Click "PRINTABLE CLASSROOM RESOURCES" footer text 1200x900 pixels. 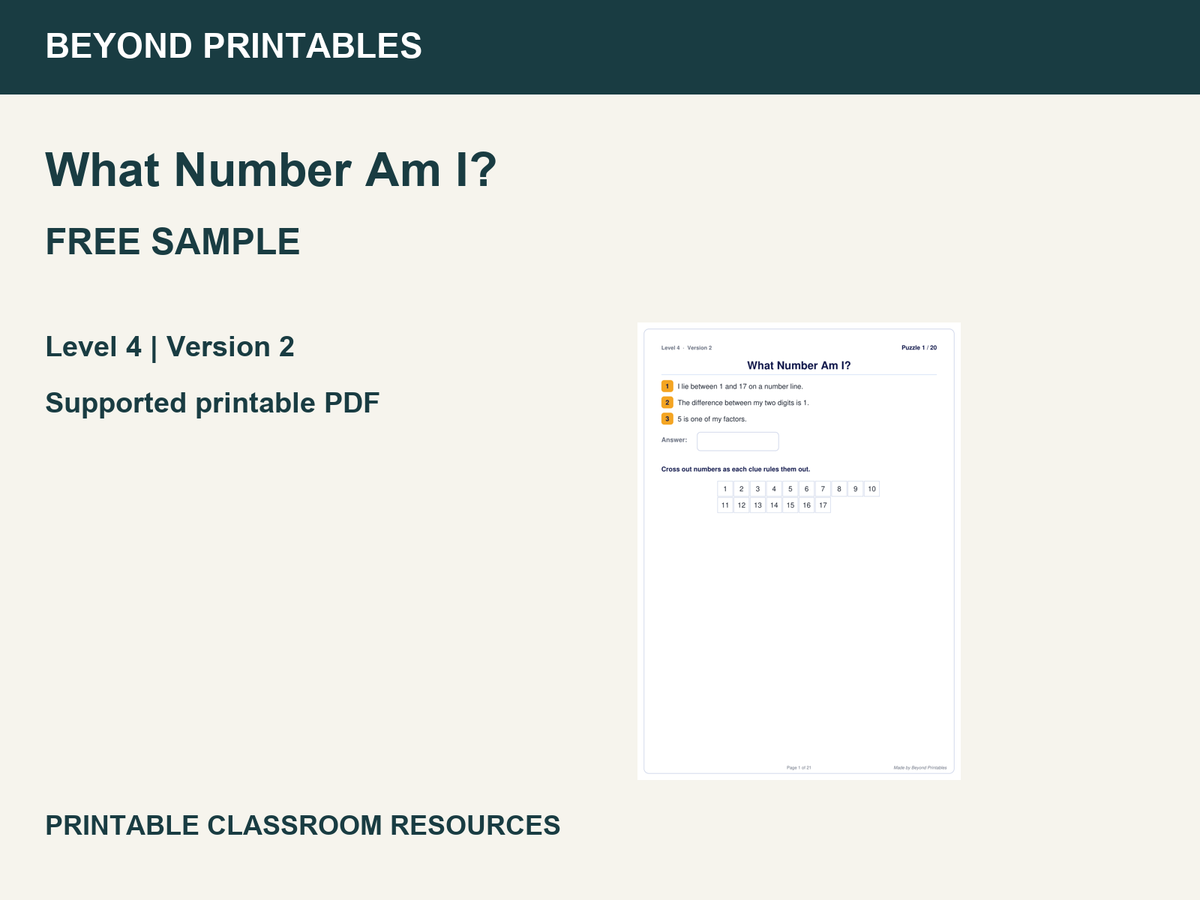click(x=303, y=826)
